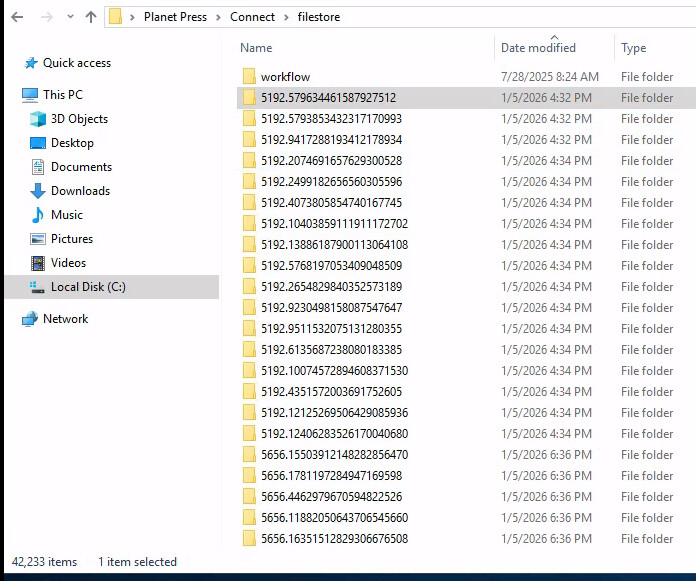Click the Type column header
The image size is (696, 581).
pyautogui.click(x=634, y=48)
